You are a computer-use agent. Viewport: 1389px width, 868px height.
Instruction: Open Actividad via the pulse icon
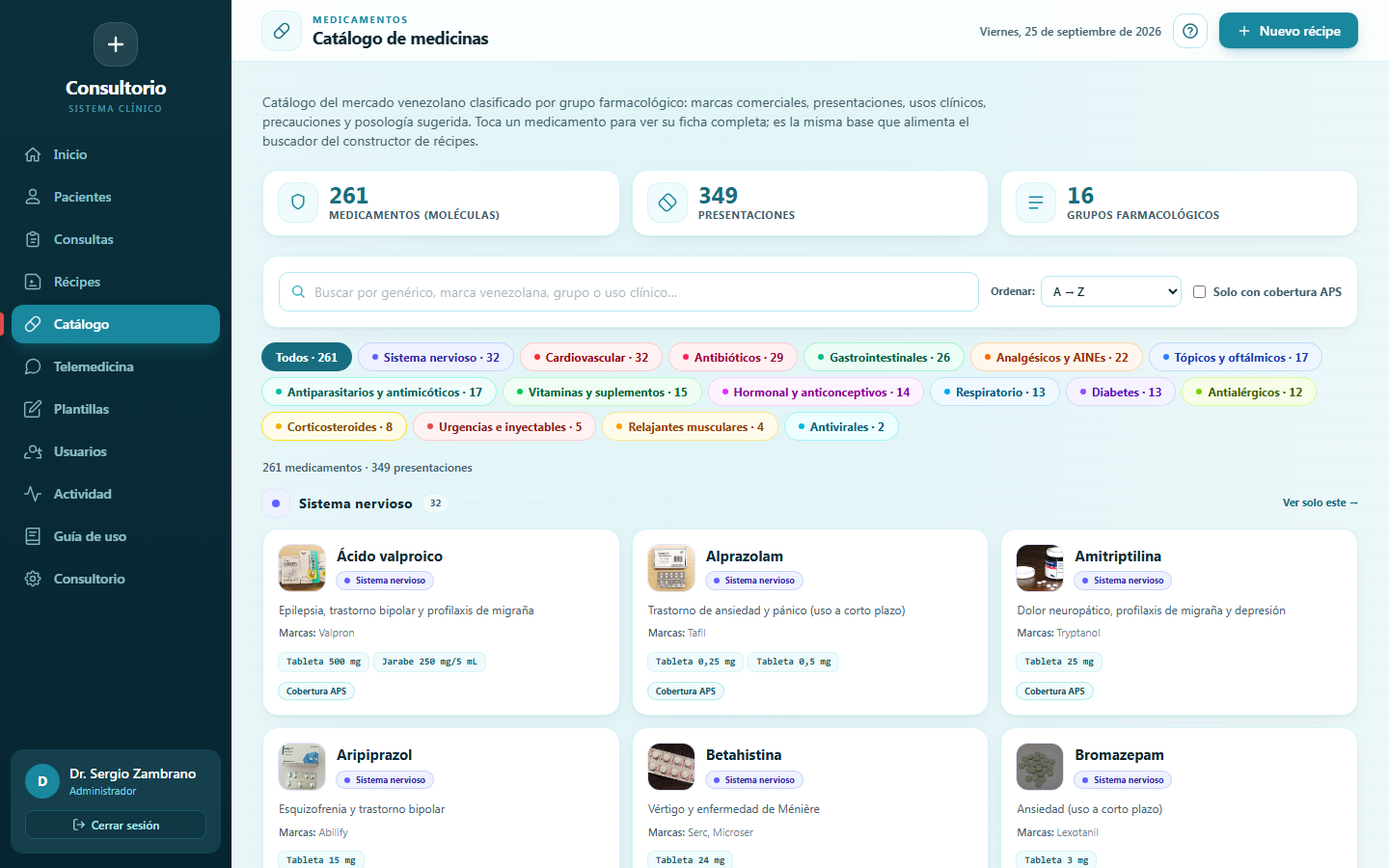click(33, 494)
